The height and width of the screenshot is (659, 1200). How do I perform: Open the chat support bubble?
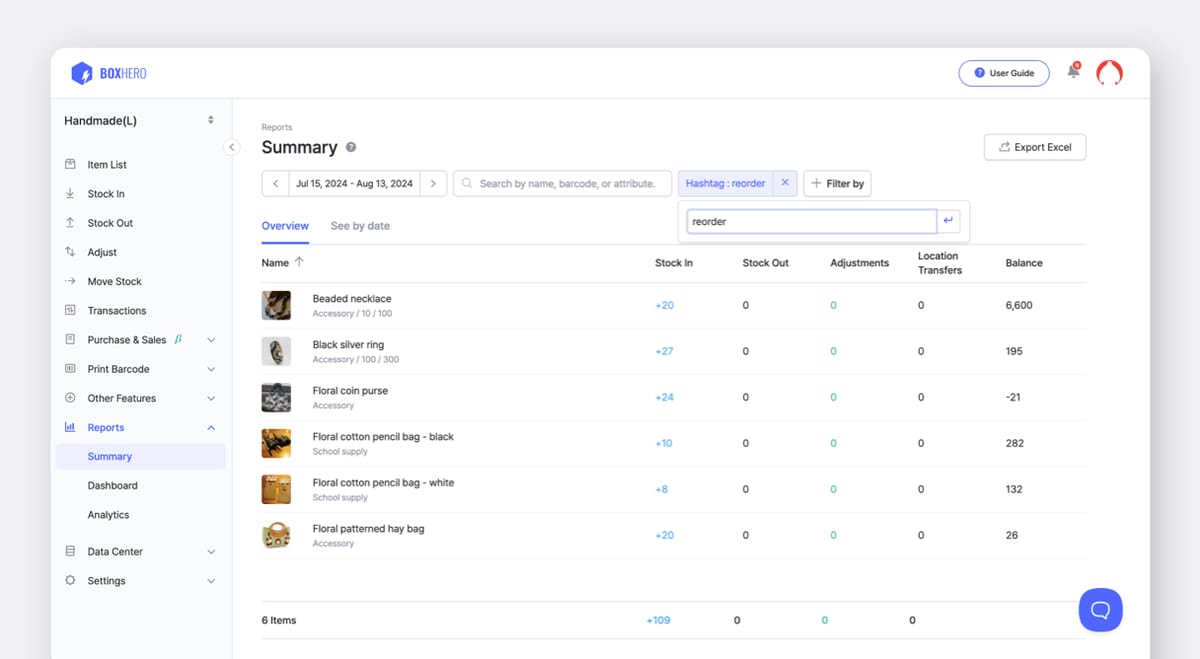pos(1100,610)
